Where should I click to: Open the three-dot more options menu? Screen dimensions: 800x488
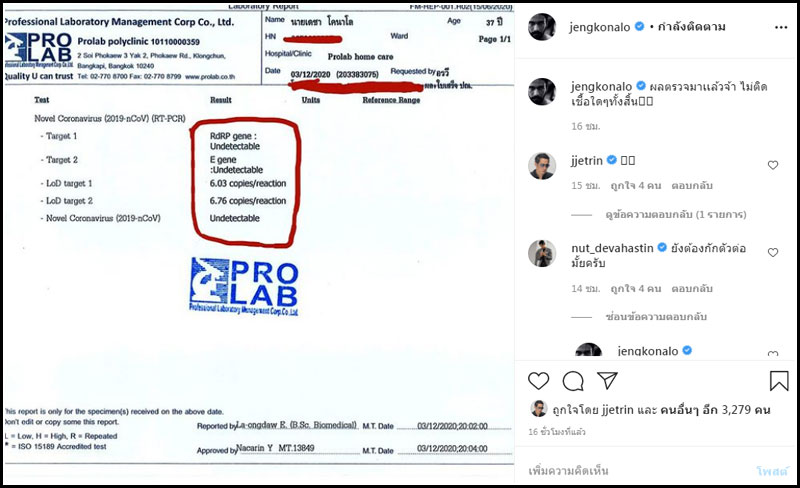point(781,28)
